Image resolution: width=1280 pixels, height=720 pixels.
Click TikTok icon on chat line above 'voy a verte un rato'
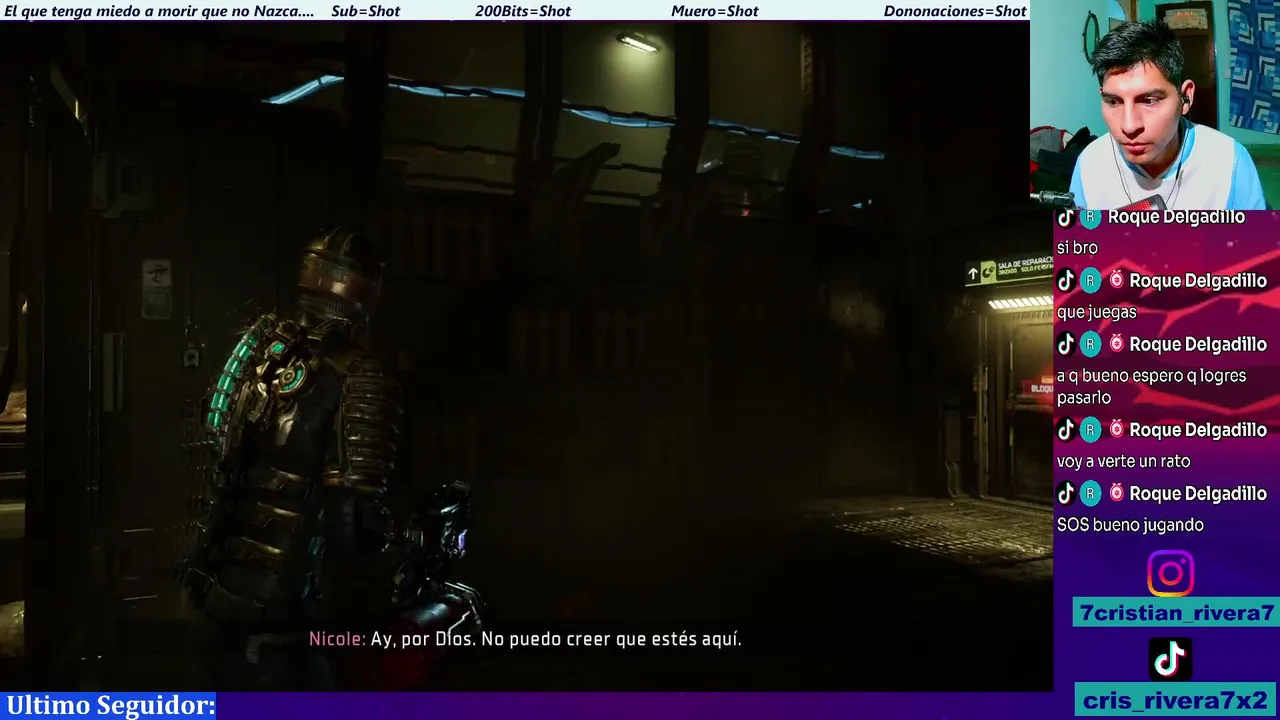point(1066,430)
